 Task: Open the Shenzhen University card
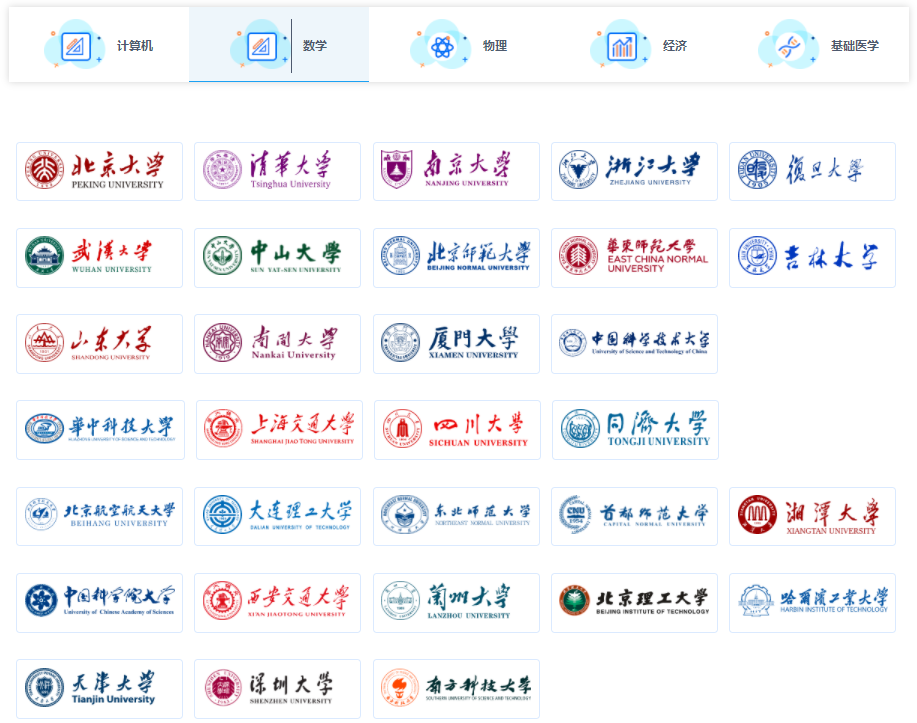(277, 689)
